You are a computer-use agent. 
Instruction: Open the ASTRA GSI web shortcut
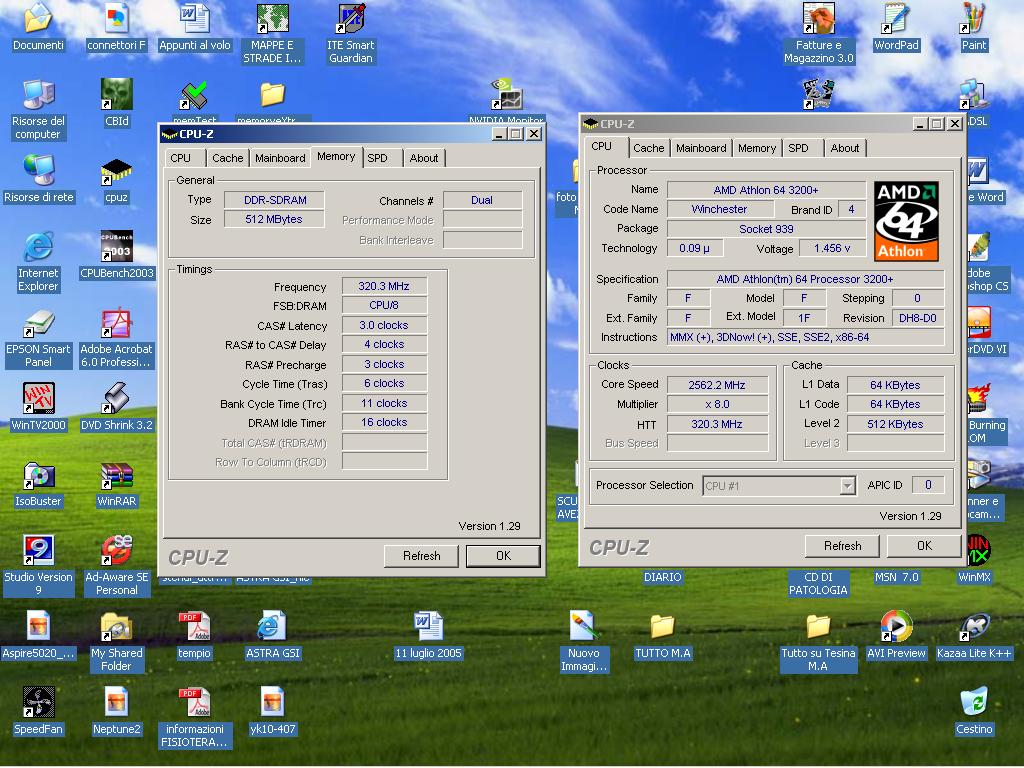tap(272, 627)
